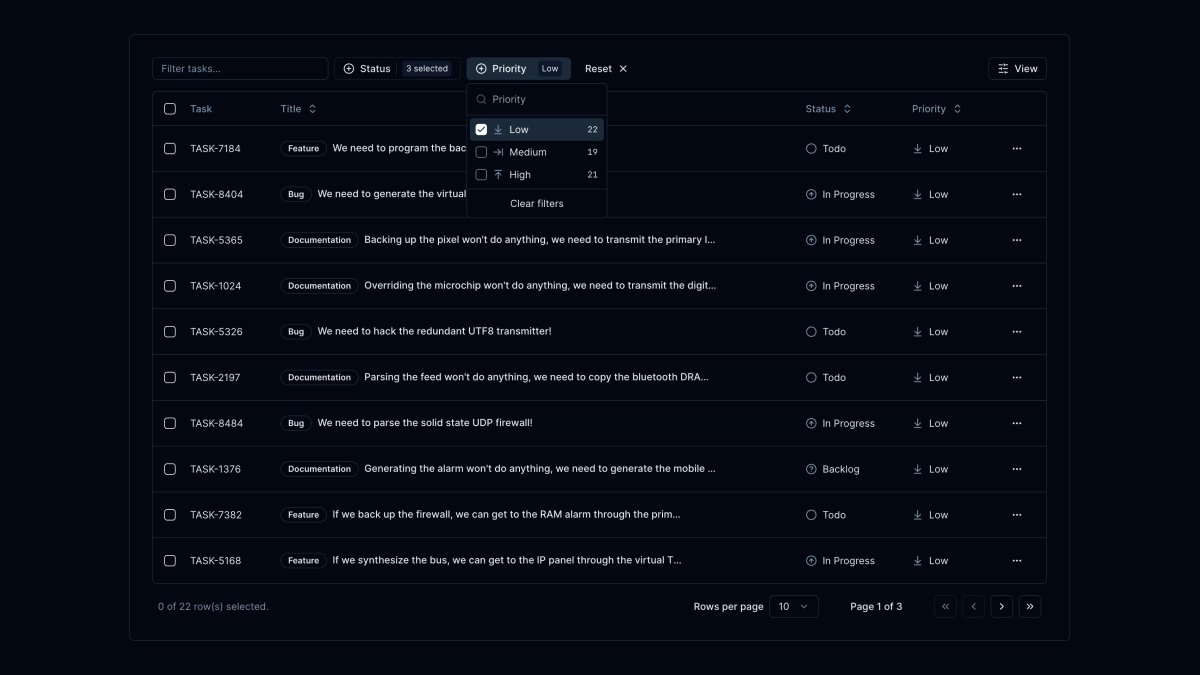Open the Status filter dropdown
Image resolution: width=1200 pixels, height=675 pixels.
click(395, 69)
